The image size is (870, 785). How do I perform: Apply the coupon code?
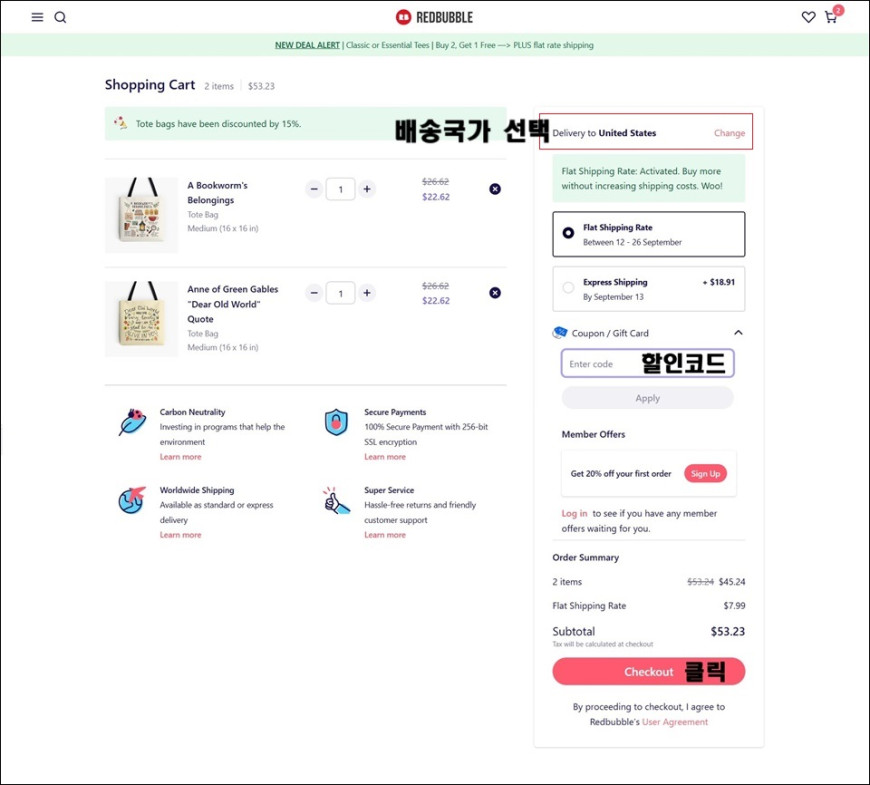coord(648,398)
